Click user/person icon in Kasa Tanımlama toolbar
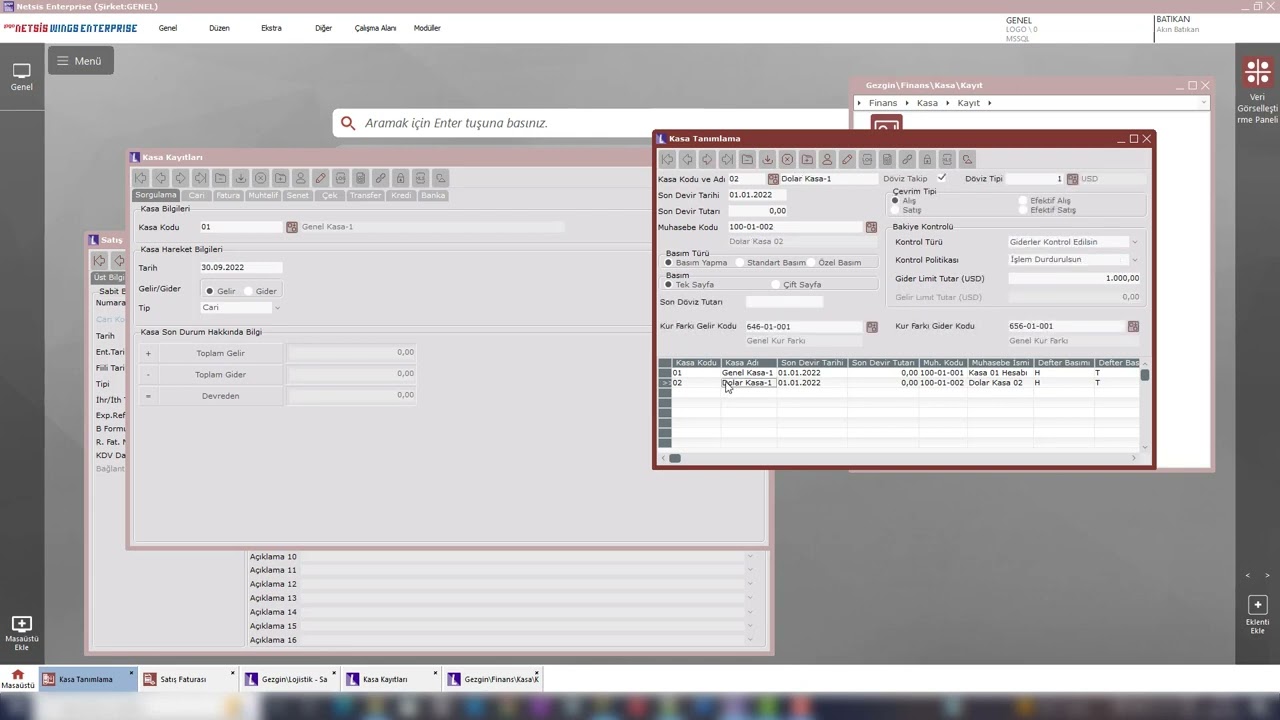1280x720 pixels. pos(827,159)
